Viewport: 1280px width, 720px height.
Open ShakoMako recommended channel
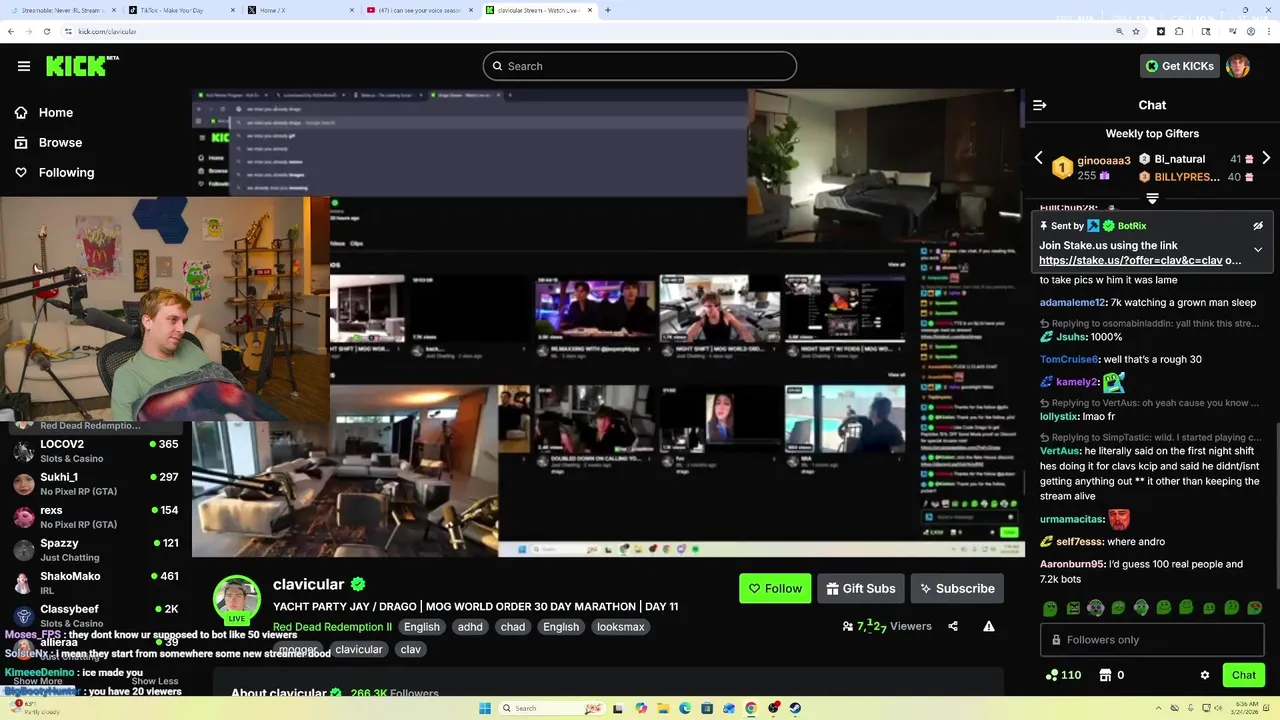pyautogui.click(x=96, y=583)
